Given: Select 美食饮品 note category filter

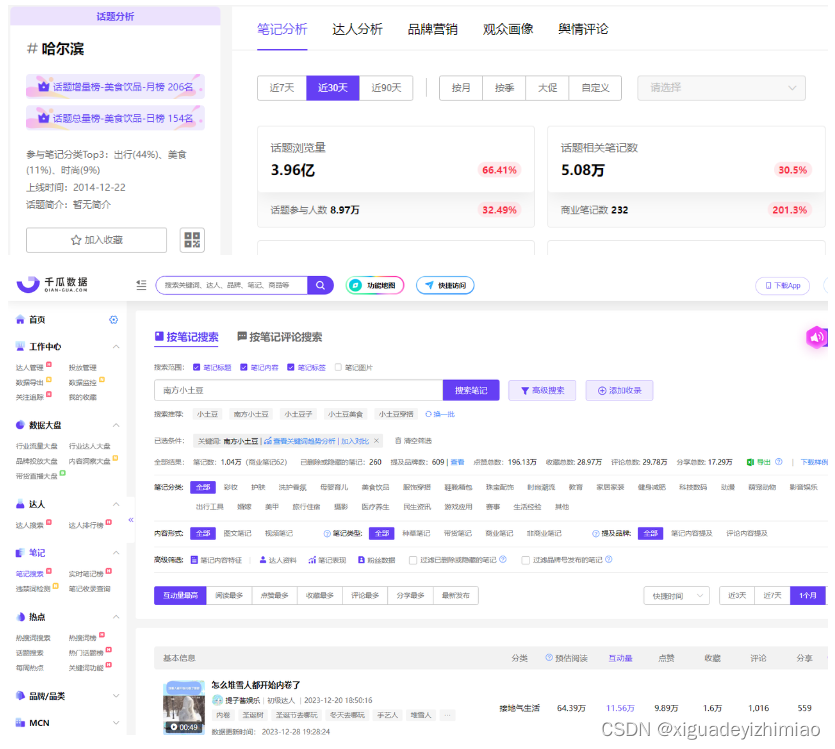Looking at the screenshot, I should point(375,487).
